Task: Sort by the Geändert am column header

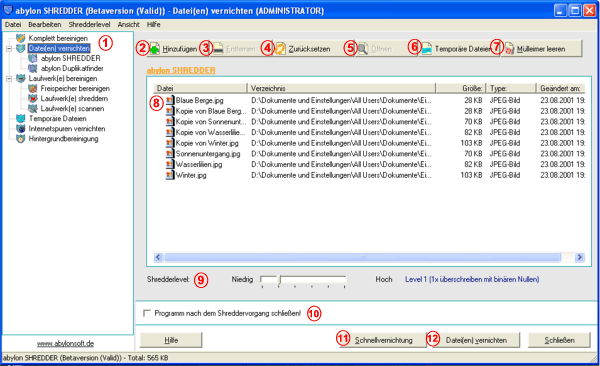Action: 561,88
